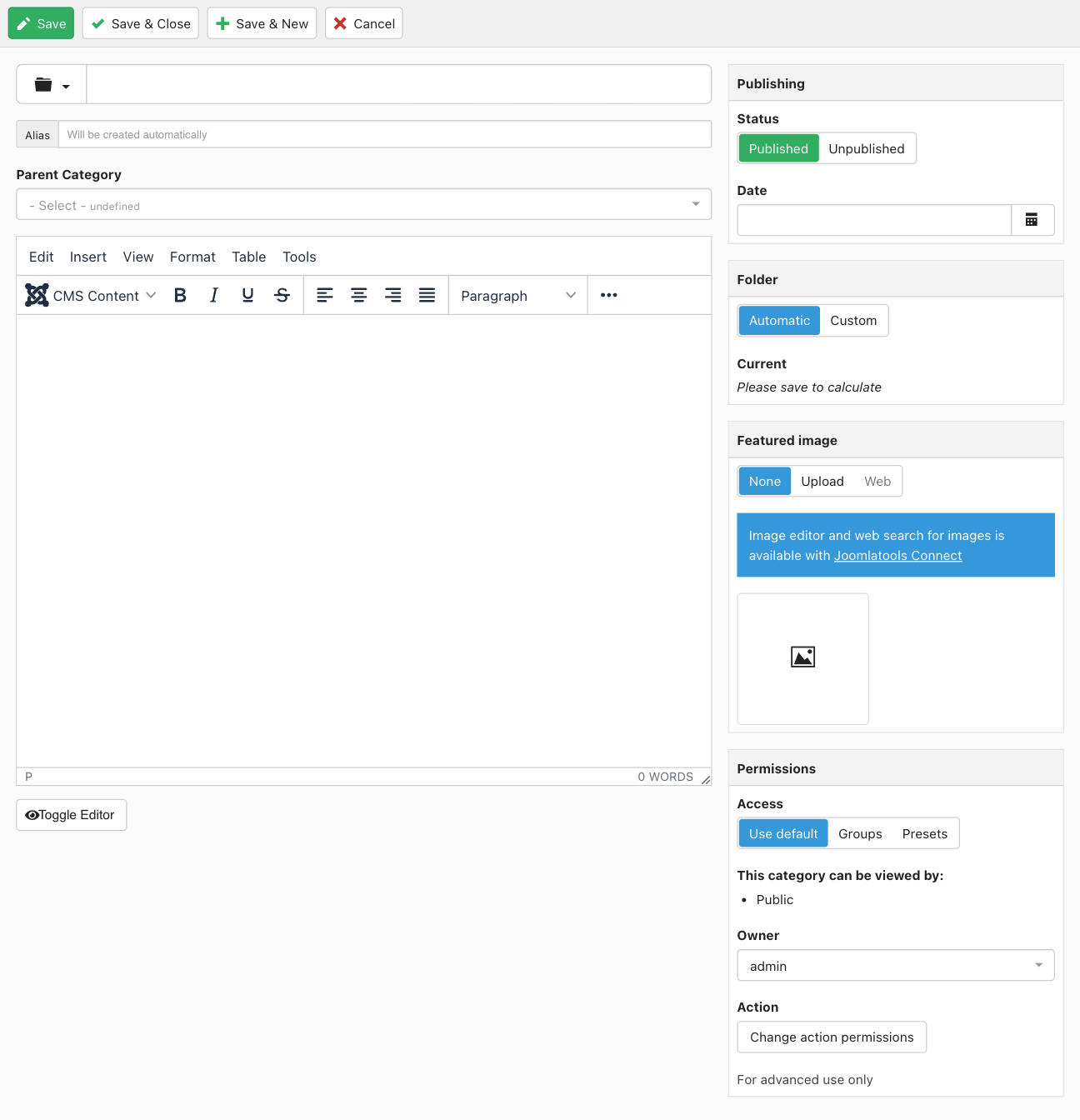Choose Upload for featured image
The image size is (1080, 1120).
(822, 482)
